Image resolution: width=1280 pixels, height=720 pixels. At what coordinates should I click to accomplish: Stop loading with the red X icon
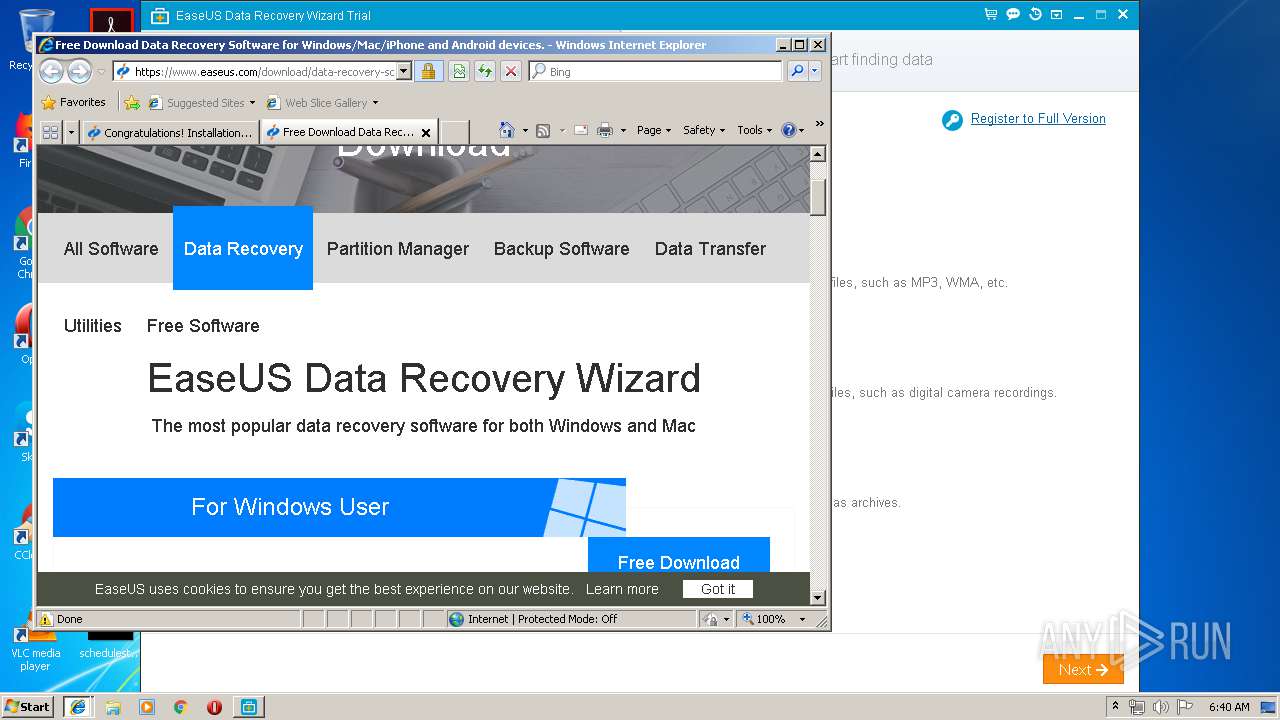pyautogui.click(x=511, y=71)
